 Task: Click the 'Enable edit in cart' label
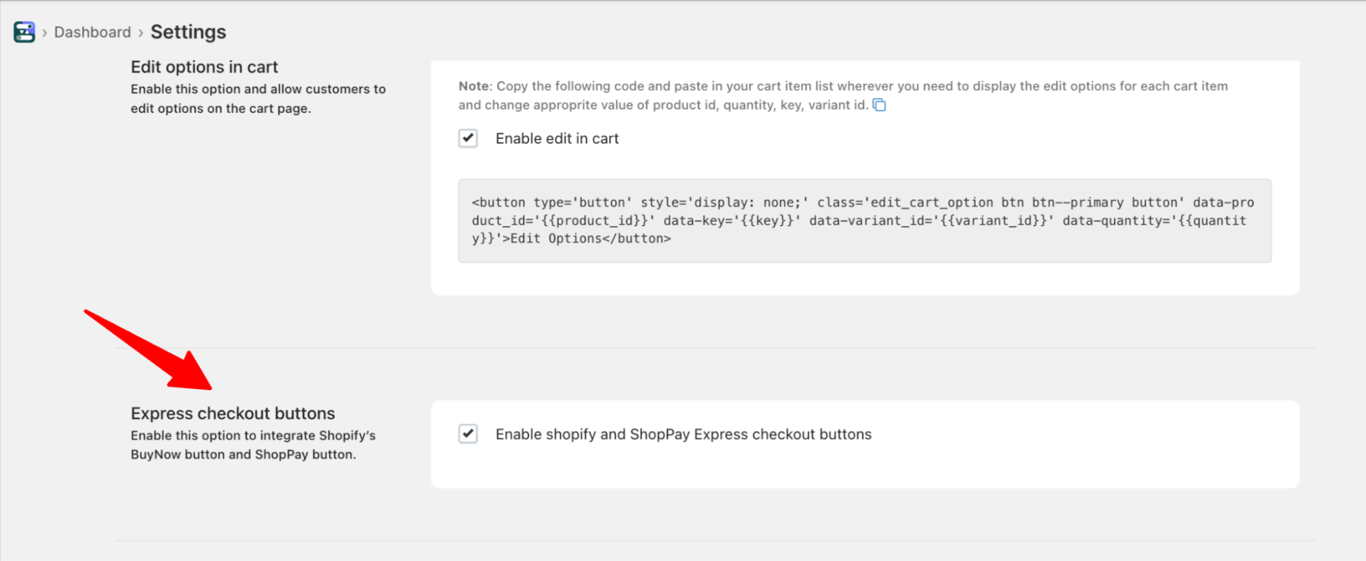[x=557, y=139]
